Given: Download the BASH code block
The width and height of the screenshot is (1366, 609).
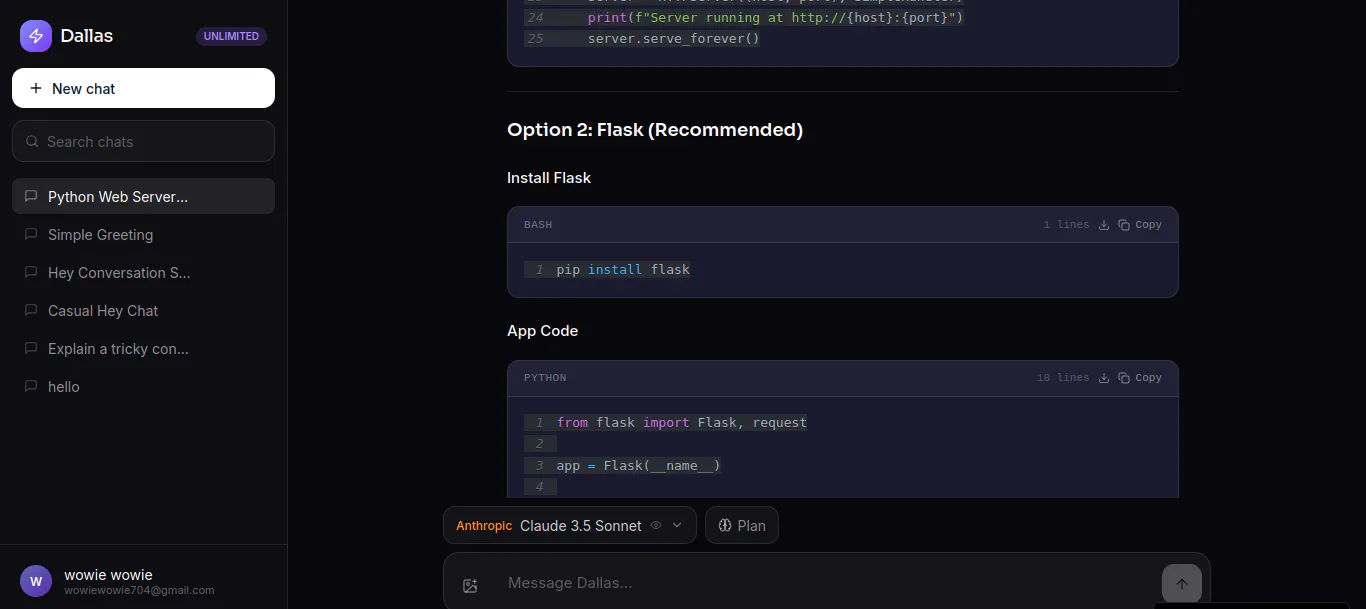Looking at the screenshot, I should click(x=1104, y=225).
